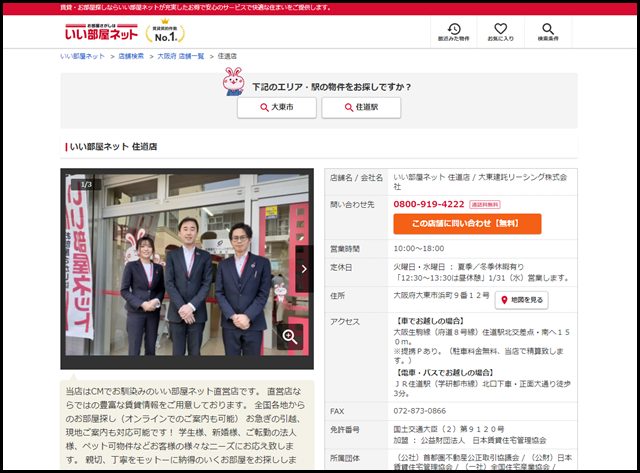Search properties near 住道駅
The height and width of the screenshot is (473, 640).
point(361,107)
